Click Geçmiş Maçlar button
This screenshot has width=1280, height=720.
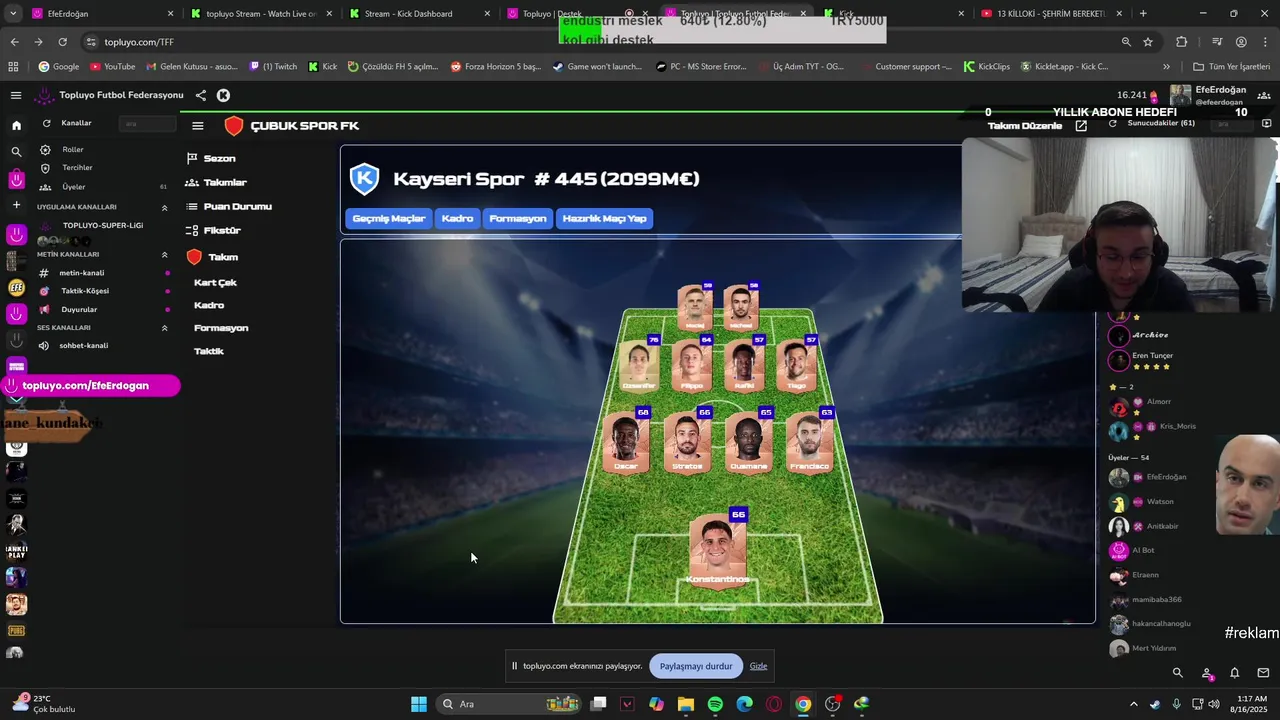coord(389,219)
